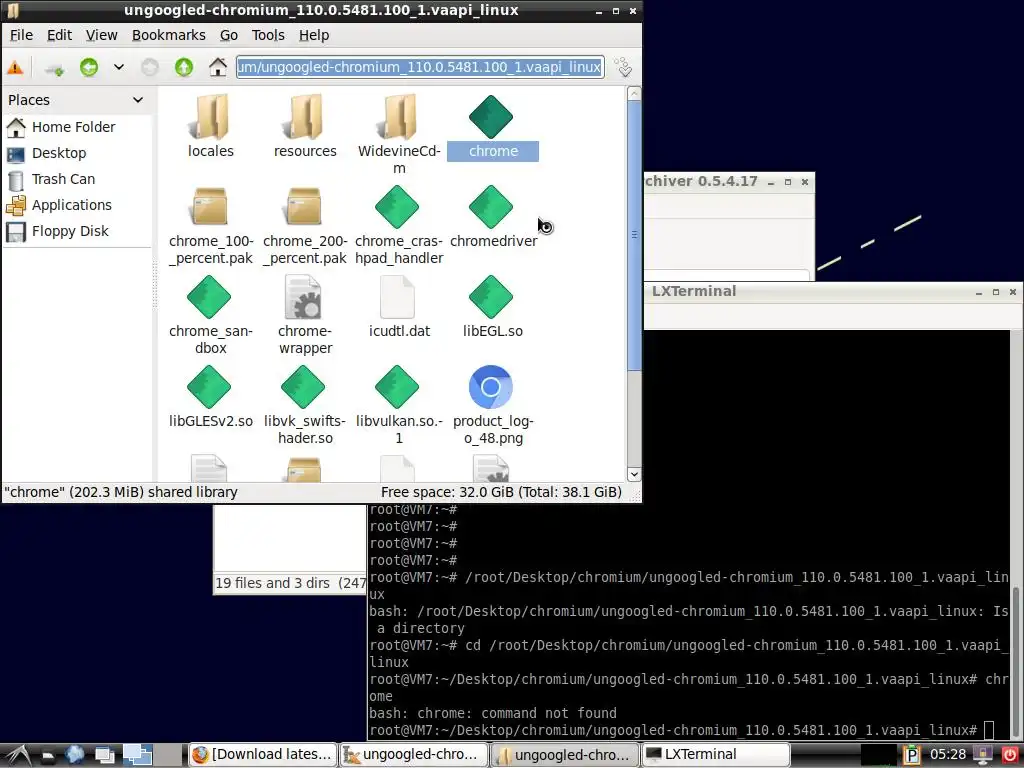Switch to active ungoogled-chro folder taskbar button
1024x768 pixels.
565,754
